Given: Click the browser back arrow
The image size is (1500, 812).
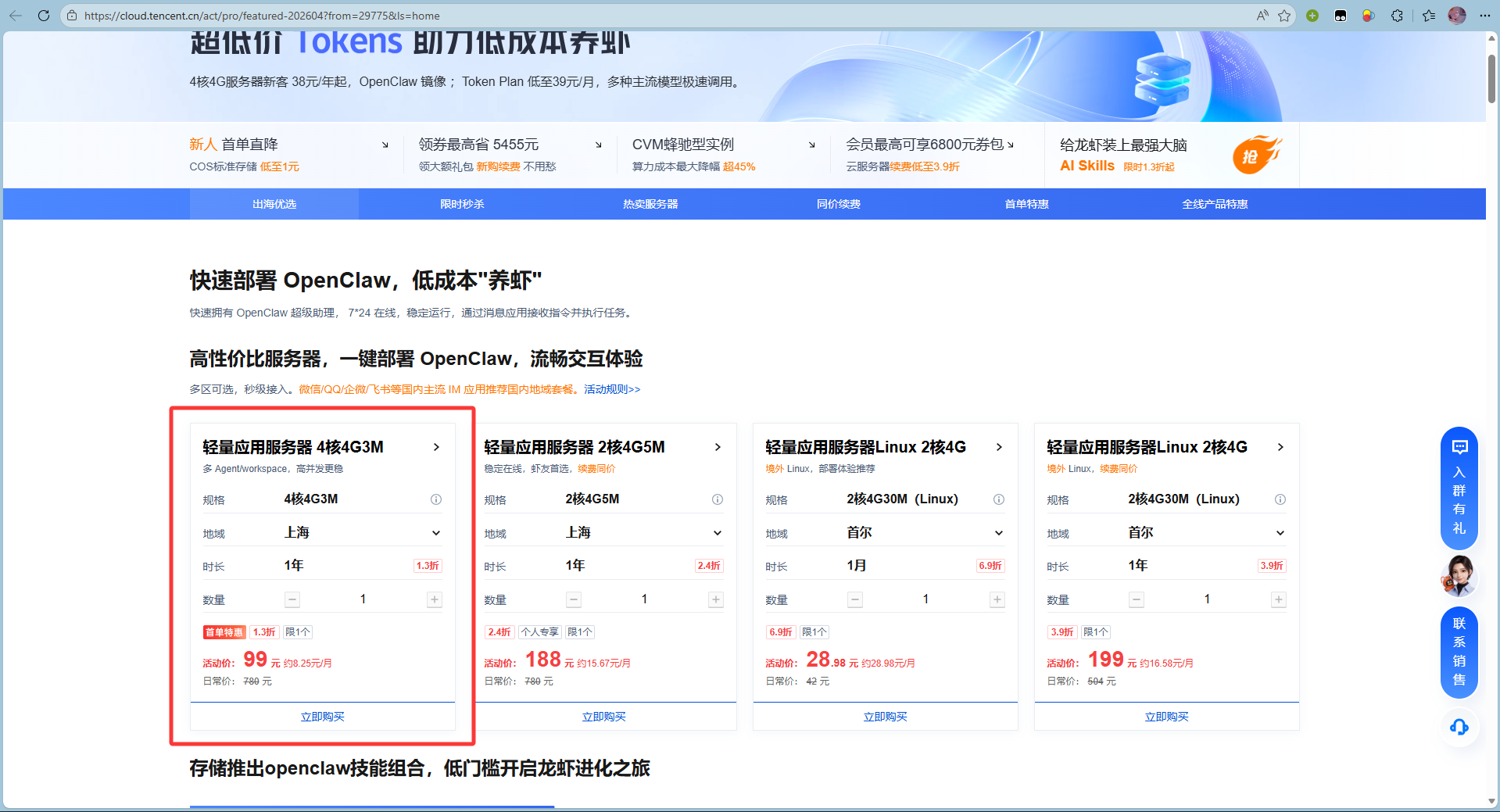Looking at the screenshot, I should pos(16,16).
